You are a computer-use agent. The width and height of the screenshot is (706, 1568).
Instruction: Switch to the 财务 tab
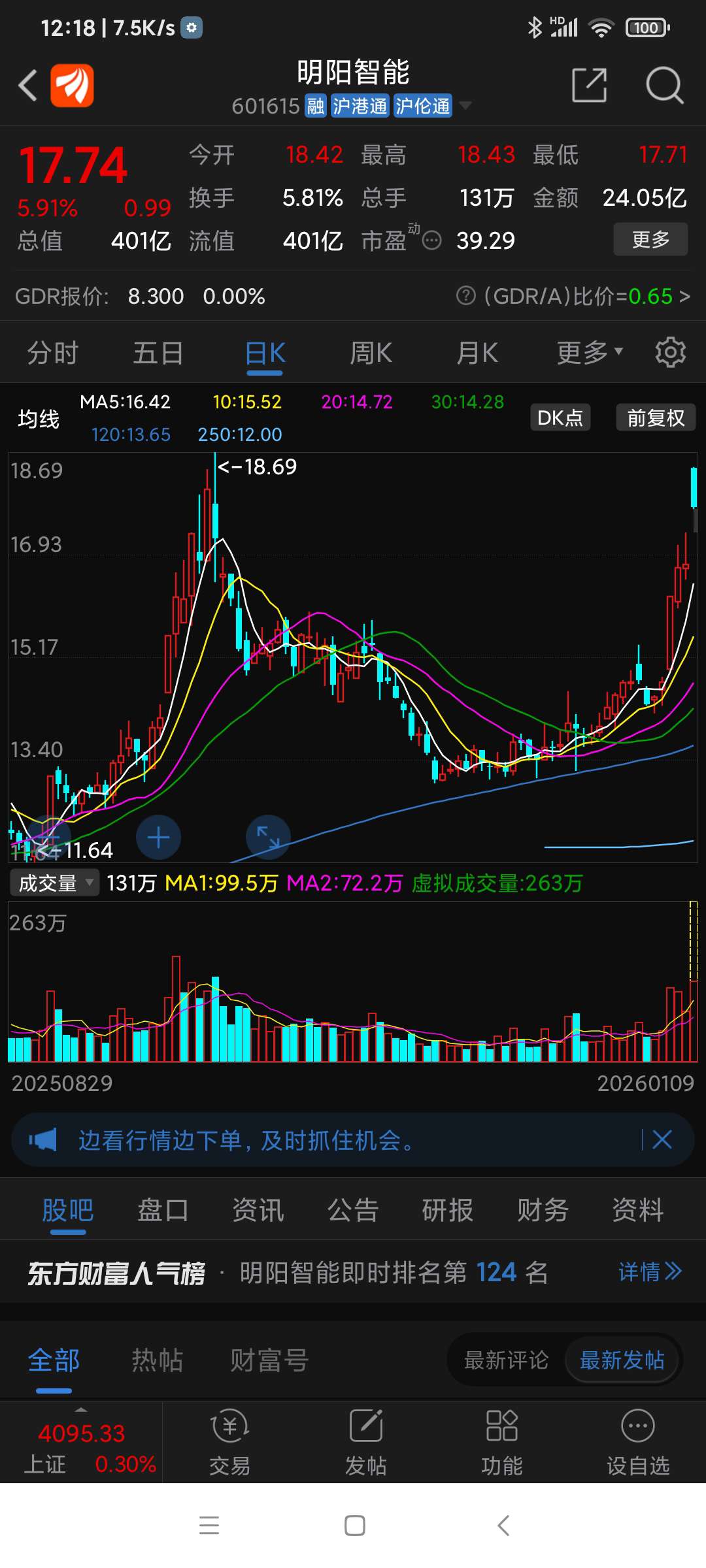(543, 1210)
